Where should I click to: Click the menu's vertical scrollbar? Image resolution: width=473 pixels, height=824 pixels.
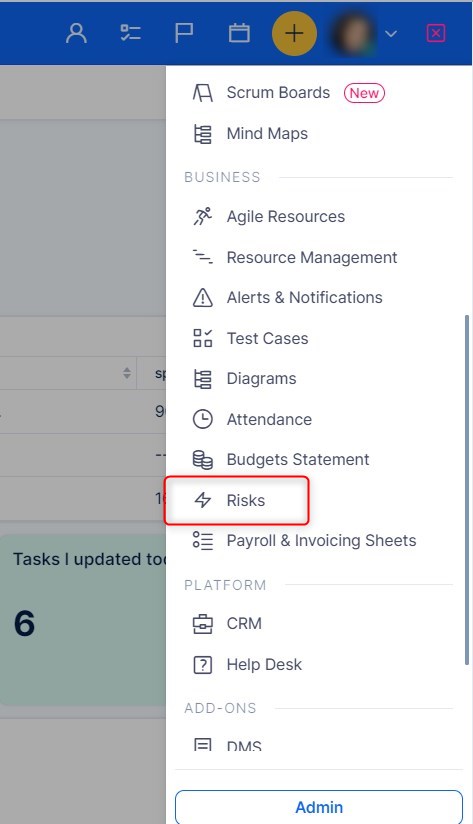(x=466, y=490)
